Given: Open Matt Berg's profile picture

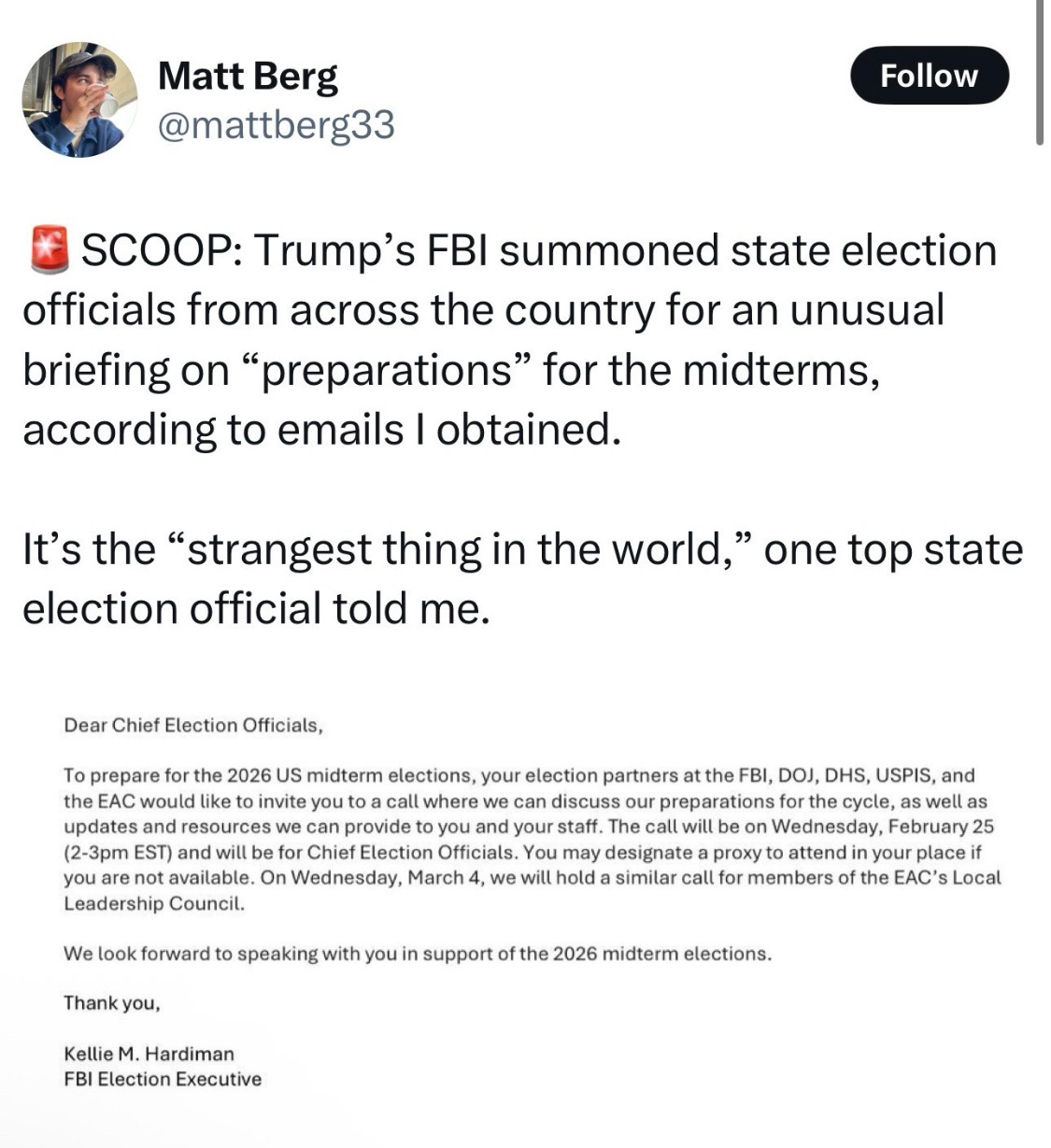Looking at the screenshot, I should tap(79, 99).
